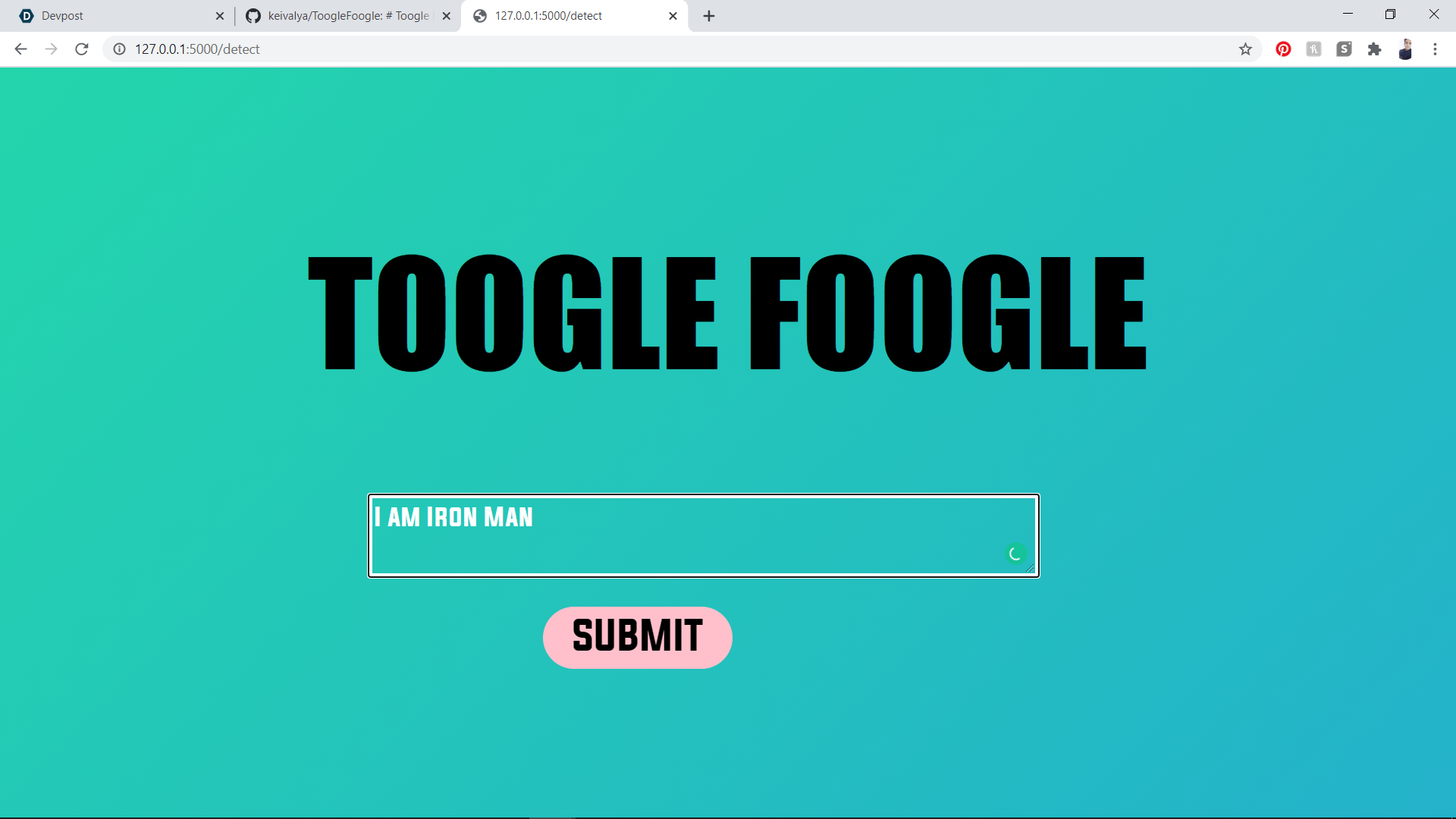This screenshot has height=819, width=1456.
Task: Switch to the Devpost tab
Action: click(114, 16)
